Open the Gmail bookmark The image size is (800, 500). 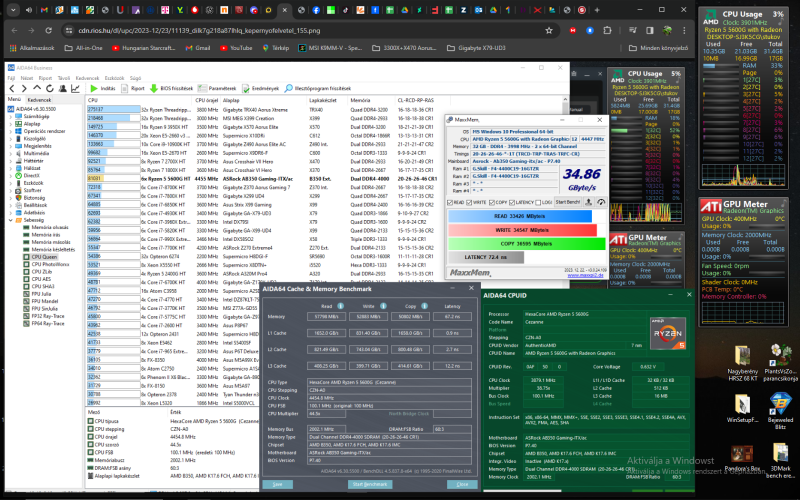click(x=197, y=48)
